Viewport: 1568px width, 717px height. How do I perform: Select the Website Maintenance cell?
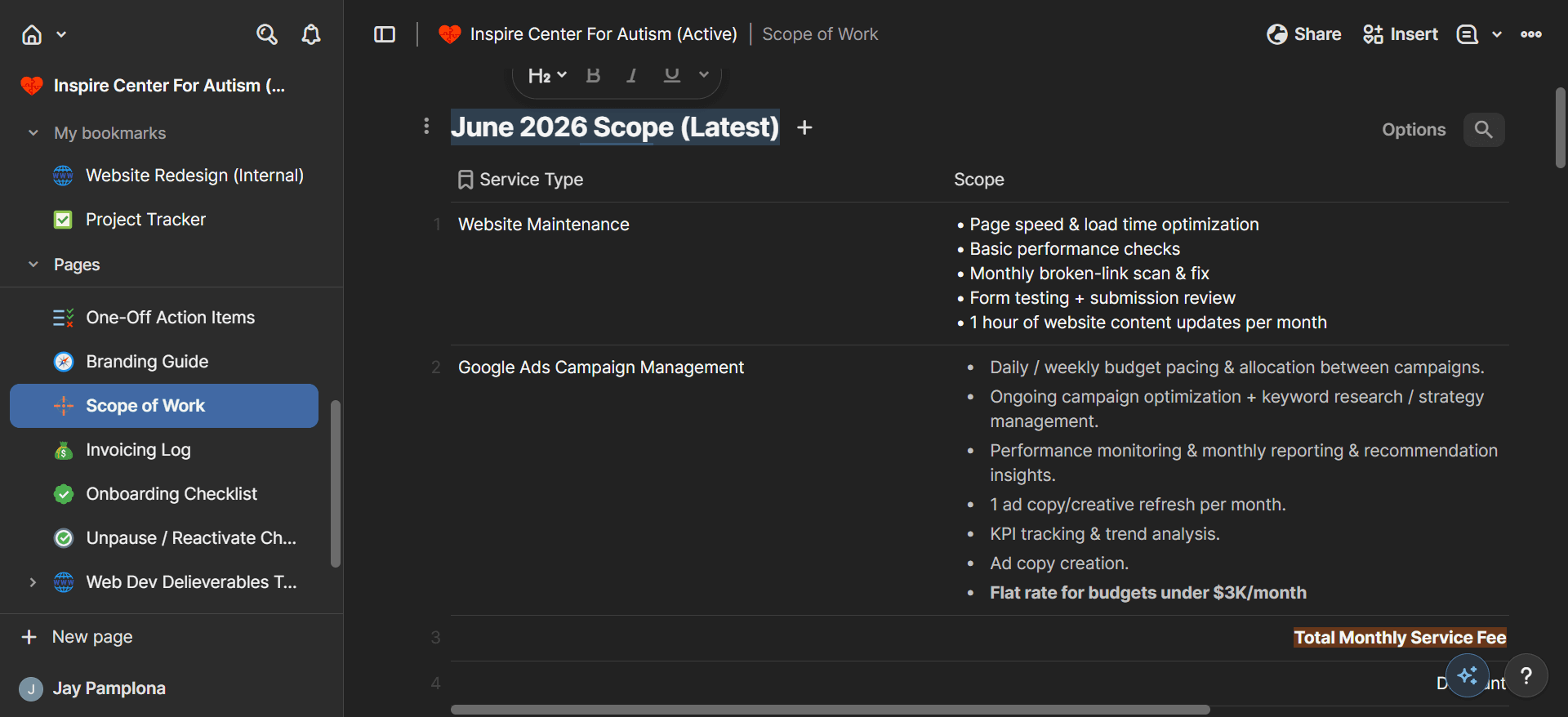(x=698, y=274)
